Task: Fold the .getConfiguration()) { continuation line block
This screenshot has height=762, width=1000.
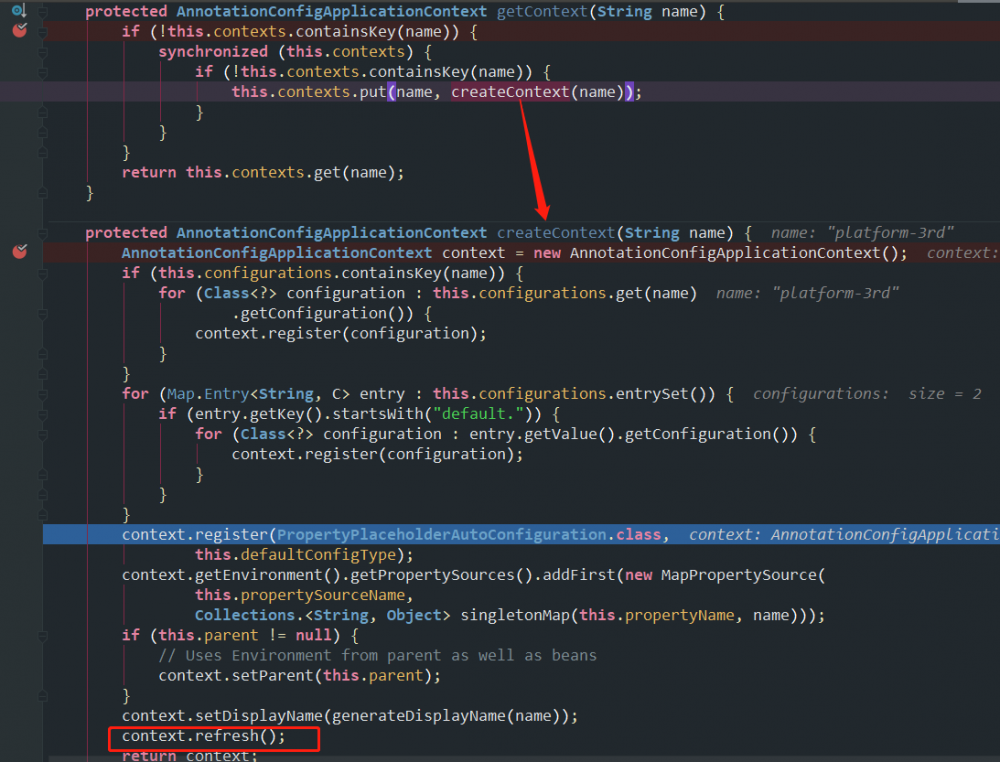Action: [x=43, y=314]
